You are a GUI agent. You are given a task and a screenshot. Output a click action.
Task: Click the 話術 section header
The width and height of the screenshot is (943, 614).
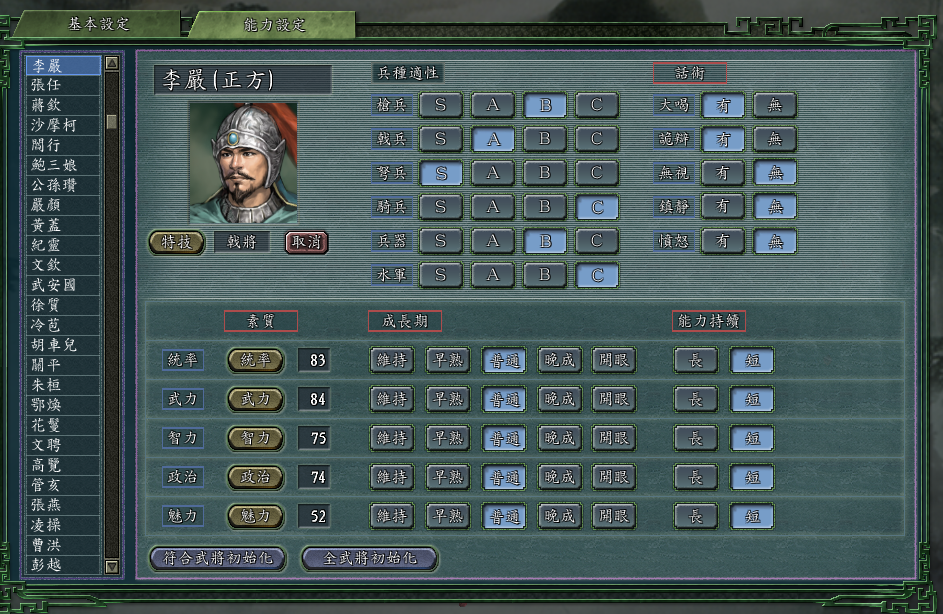click(x=690, y=73)
